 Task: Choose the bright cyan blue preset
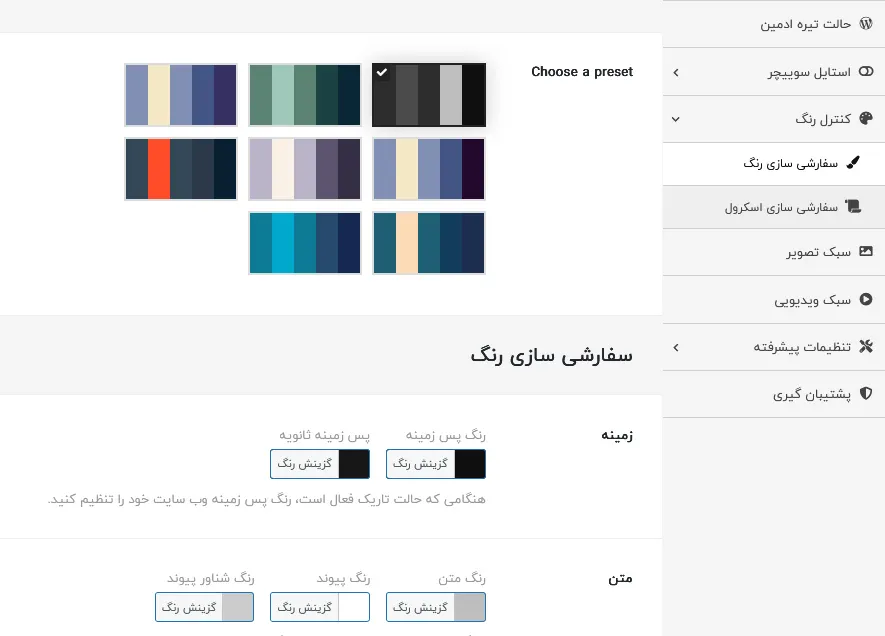305,243
